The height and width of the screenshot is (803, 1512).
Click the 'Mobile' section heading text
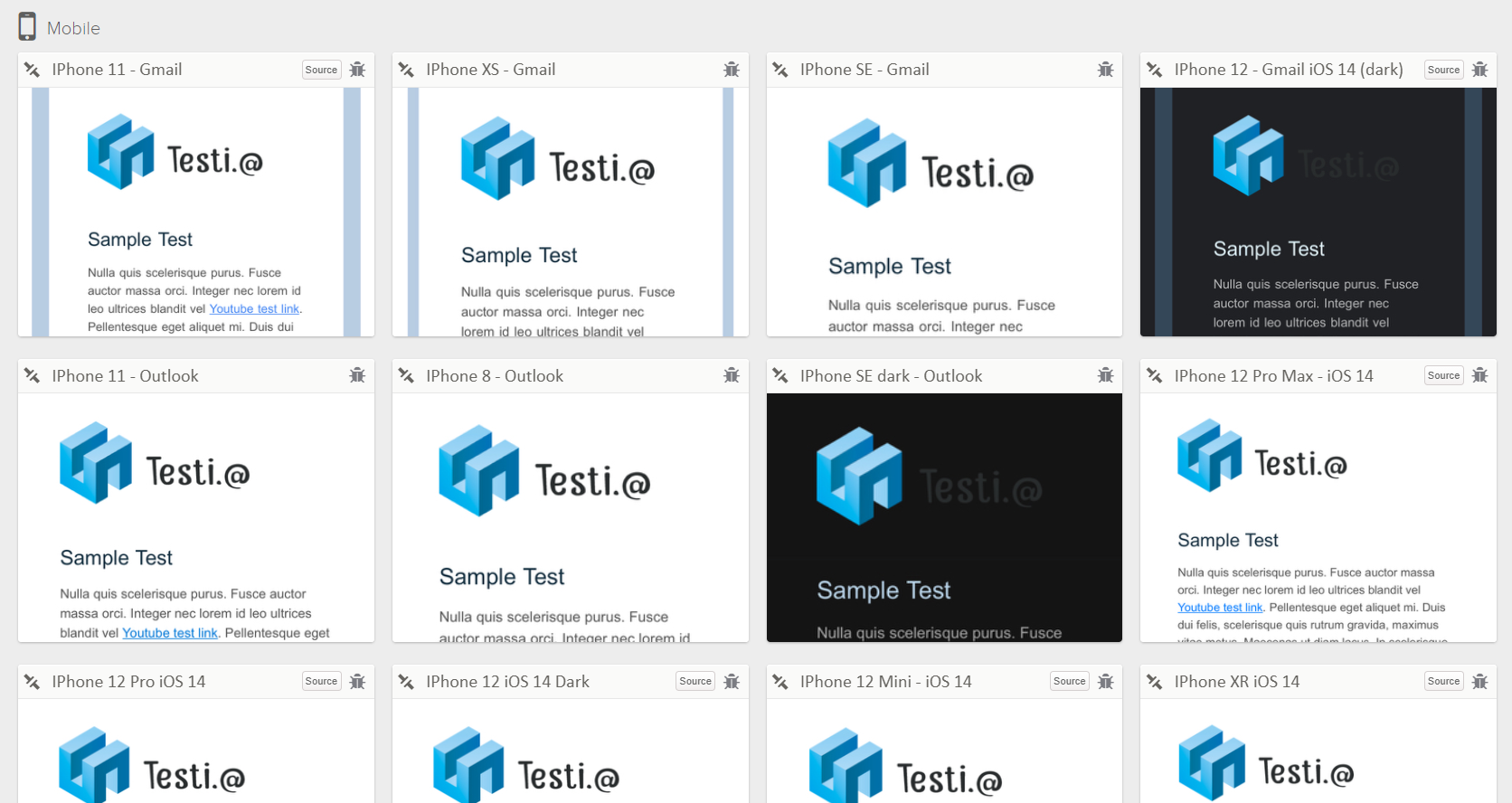click(73, 28)
